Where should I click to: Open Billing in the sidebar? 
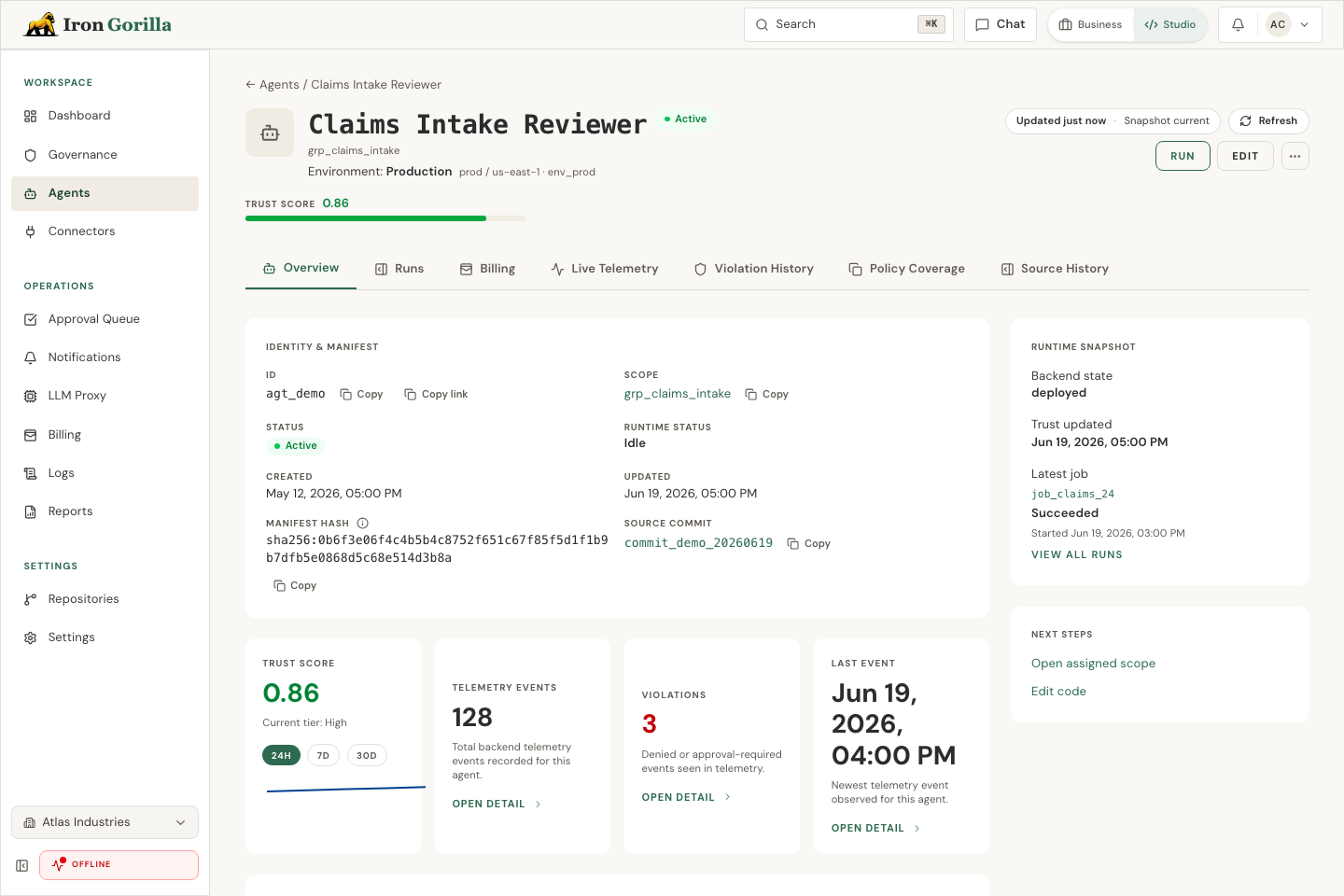pyautogui.click(x=105, y=435)
